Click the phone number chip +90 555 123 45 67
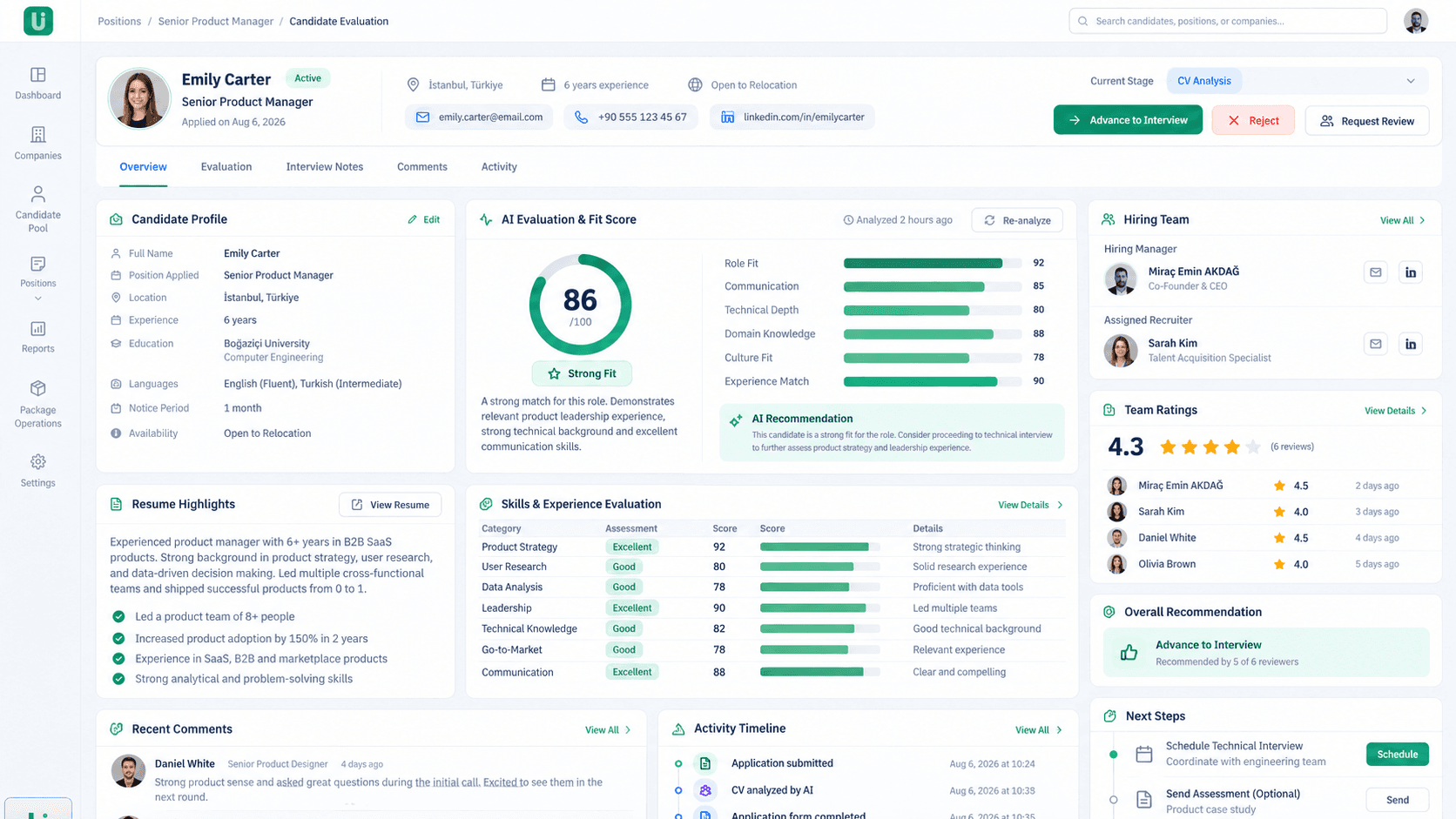 [x=630, y=117]
